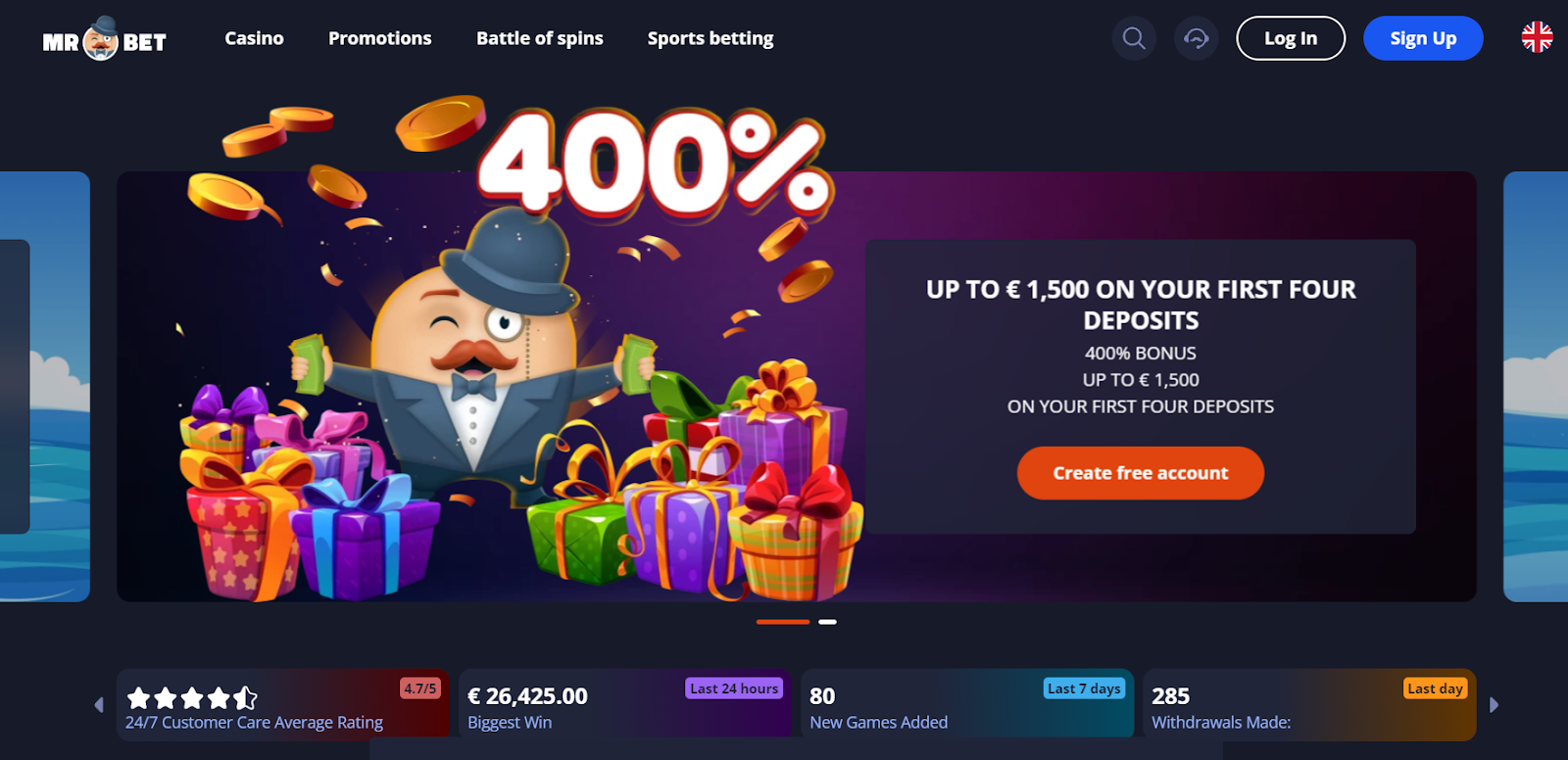Show the next banner on right edge
Screen dimensions: 1568x760
pyautogui.click(x=1536, y=387)
